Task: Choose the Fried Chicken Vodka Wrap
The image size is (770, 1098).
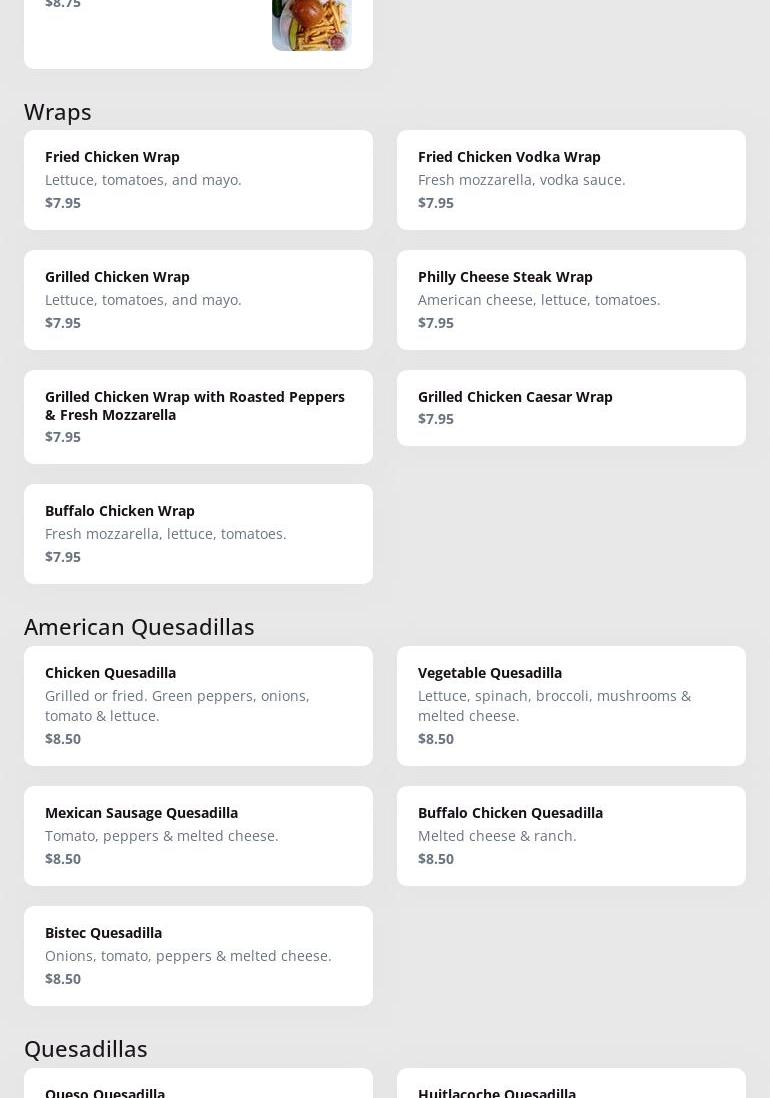Action: [x=571, y=180]
